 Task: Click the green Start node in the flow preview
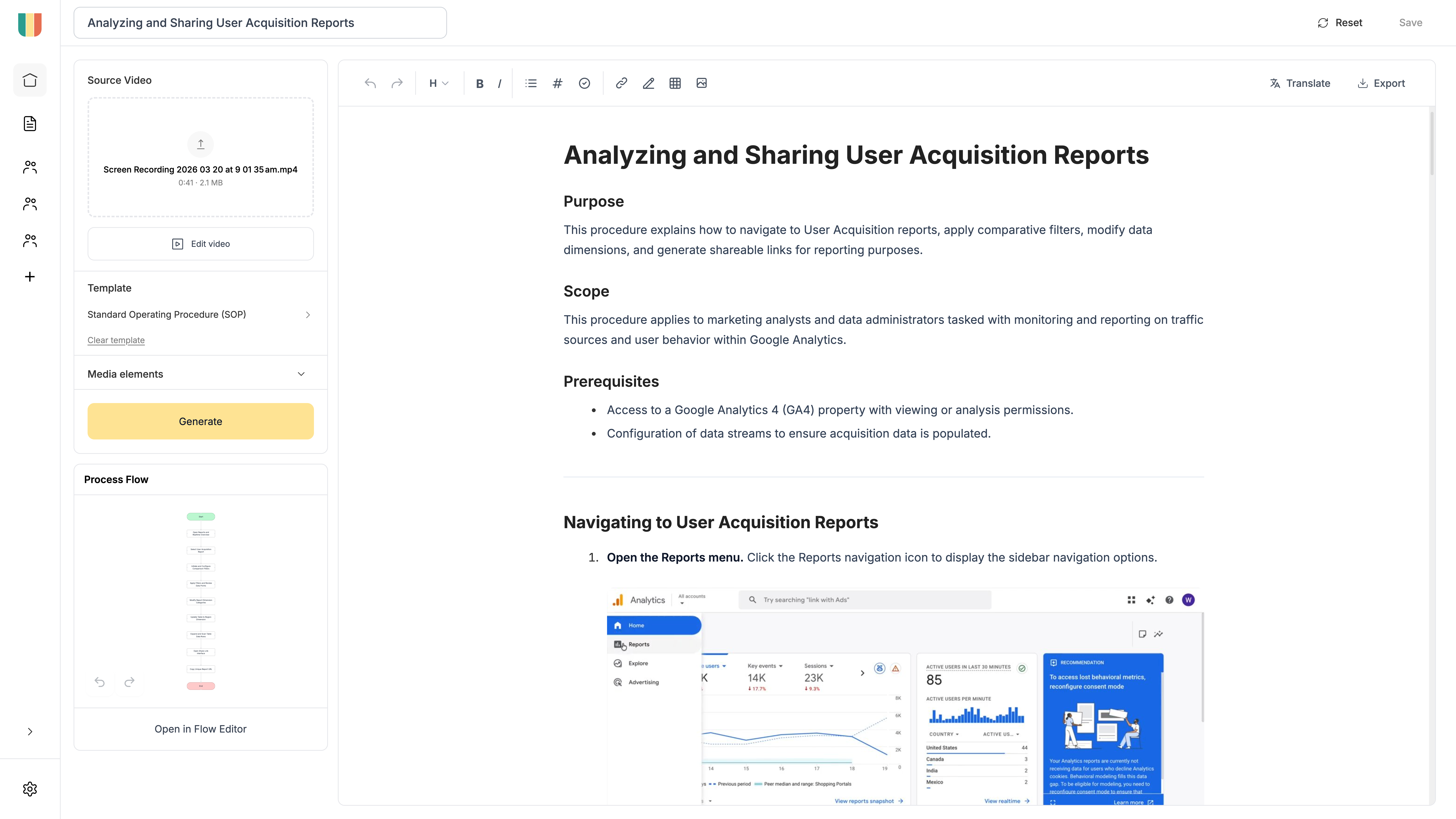coord(201,517)
